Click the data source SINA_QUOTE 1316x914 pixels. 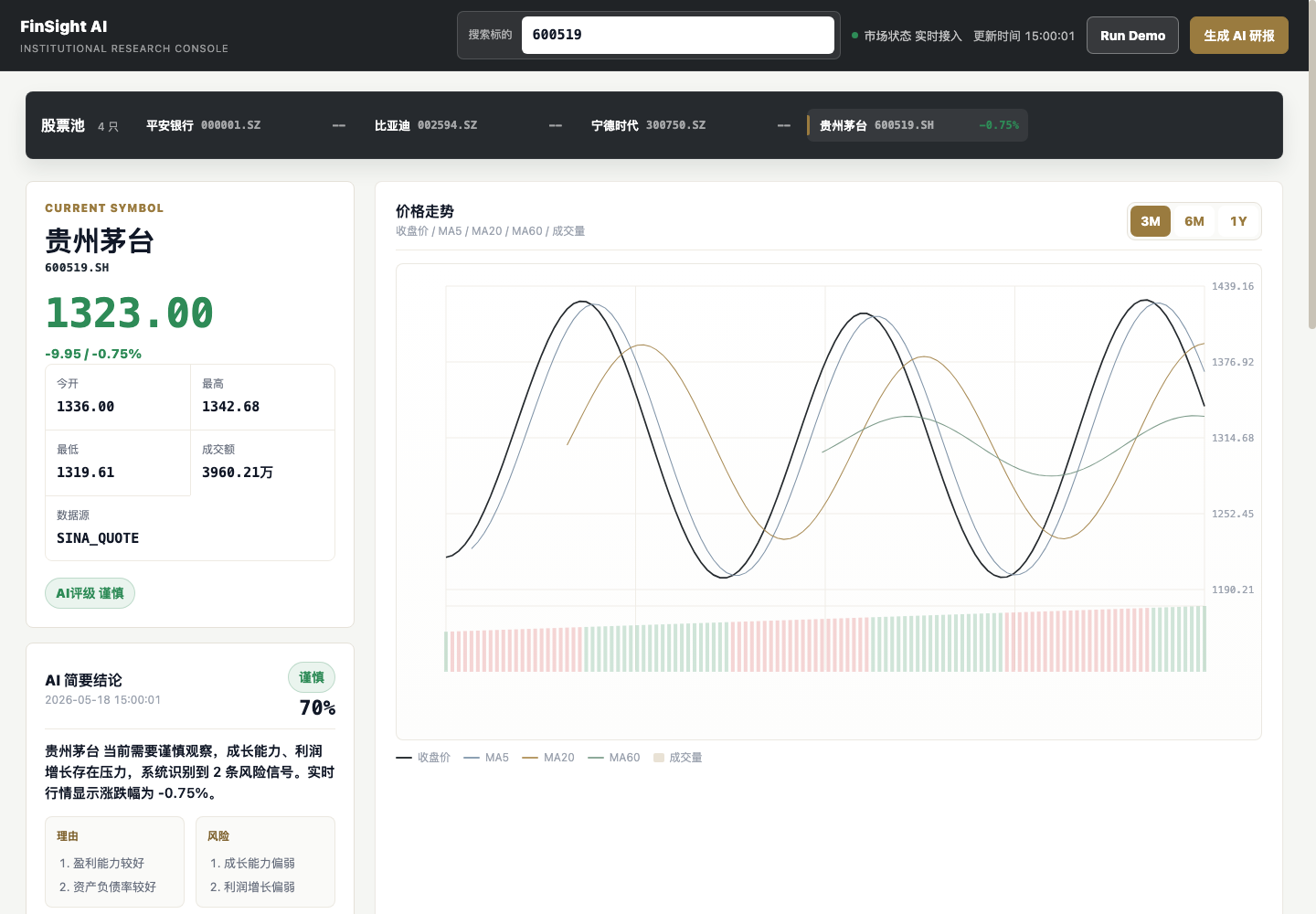point(98,538)
